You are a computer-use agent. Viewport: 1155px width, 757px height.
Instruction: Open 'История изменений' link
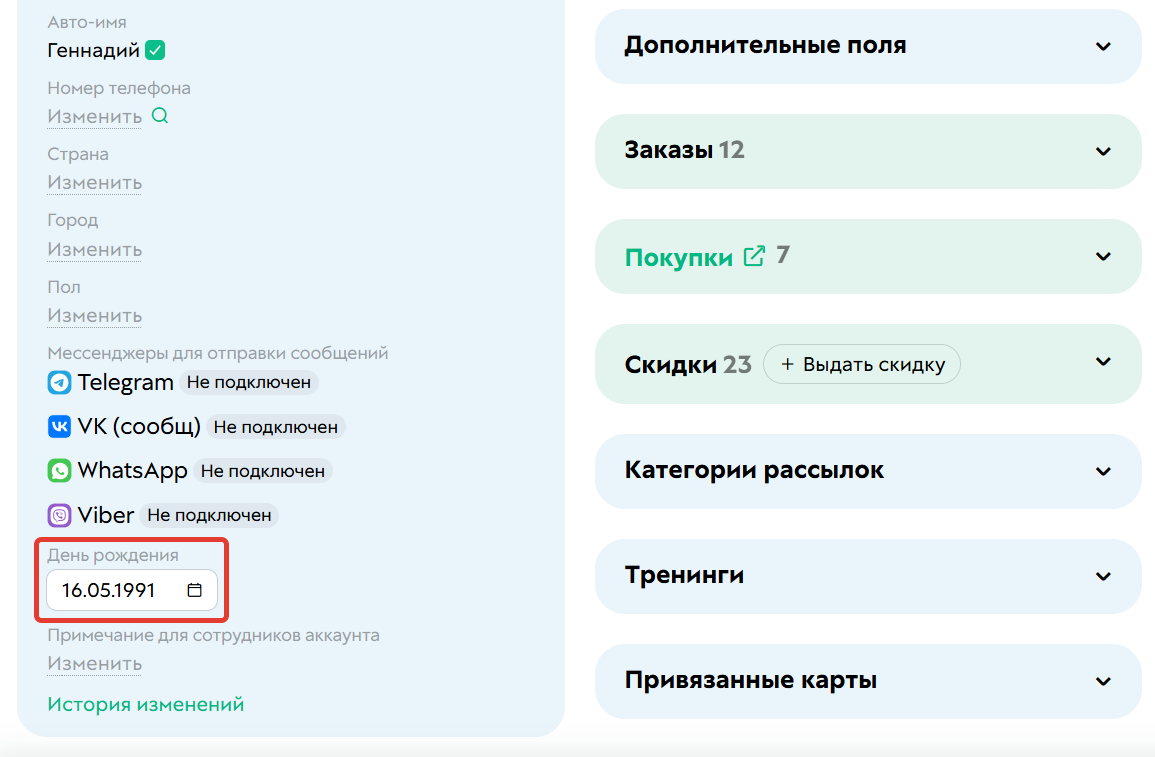[144, 703]
